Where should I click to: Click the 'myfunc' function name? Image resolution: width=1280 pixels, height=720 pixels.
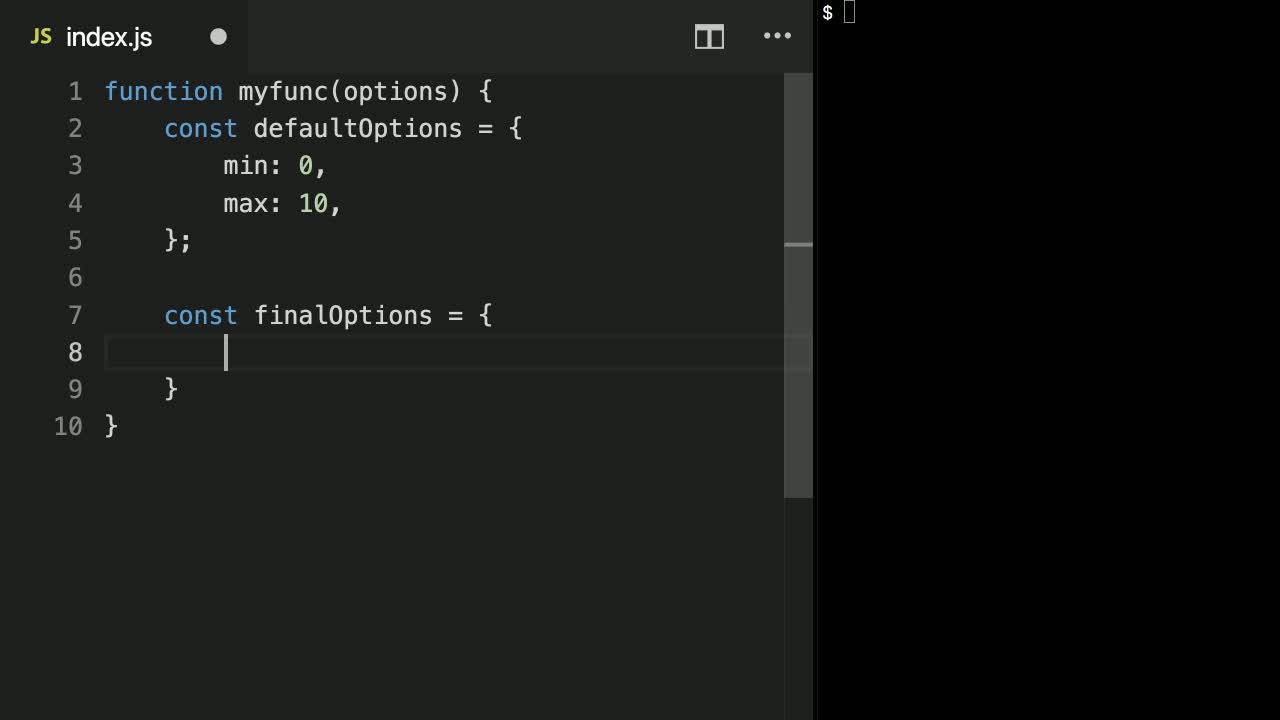283,92
